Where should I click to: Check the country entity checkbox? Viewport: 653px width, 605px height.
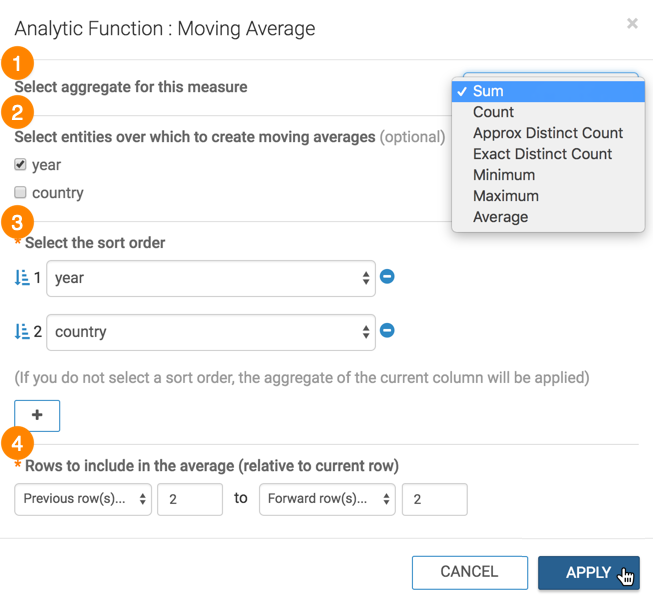click(21, 192)
